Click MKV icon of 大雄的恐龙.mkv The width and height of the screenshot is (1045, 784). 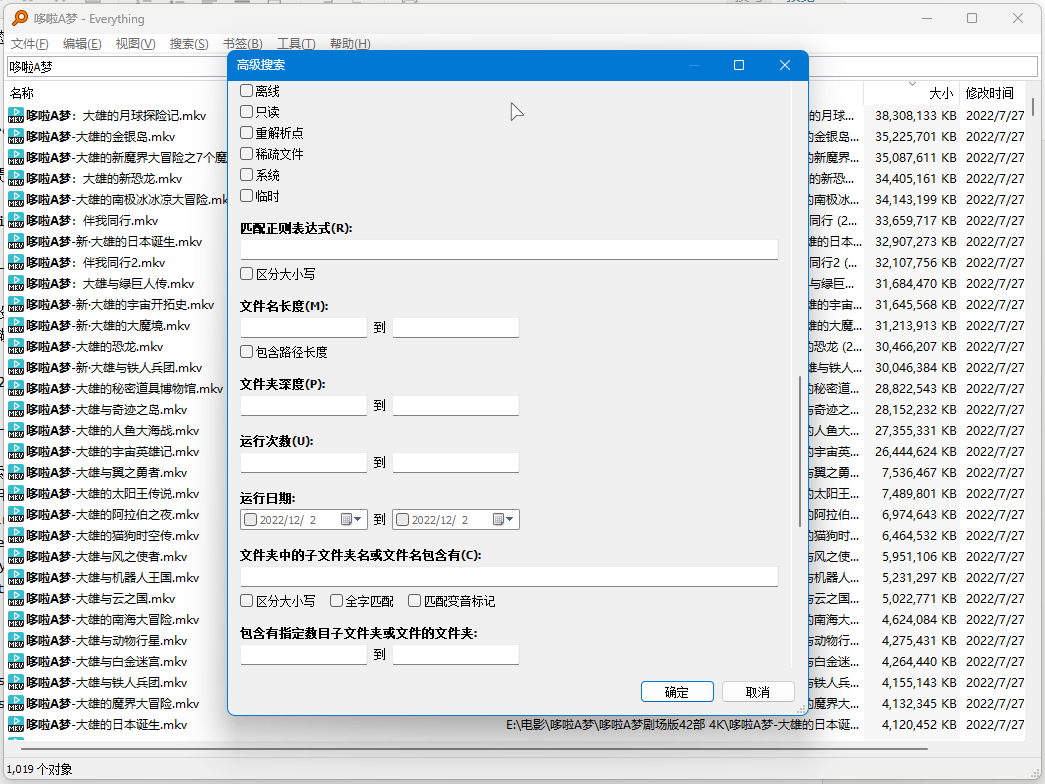(x=16, y=347)
